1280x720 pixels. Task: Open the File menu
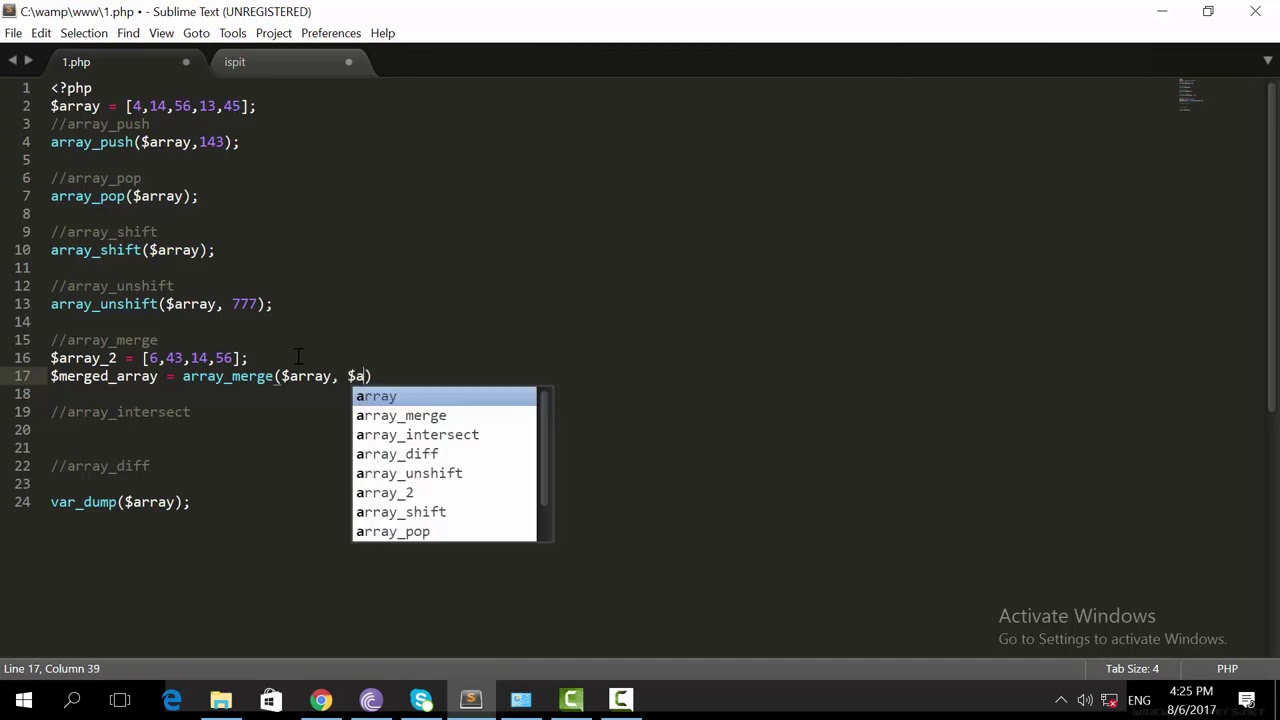tap(13, 33)
